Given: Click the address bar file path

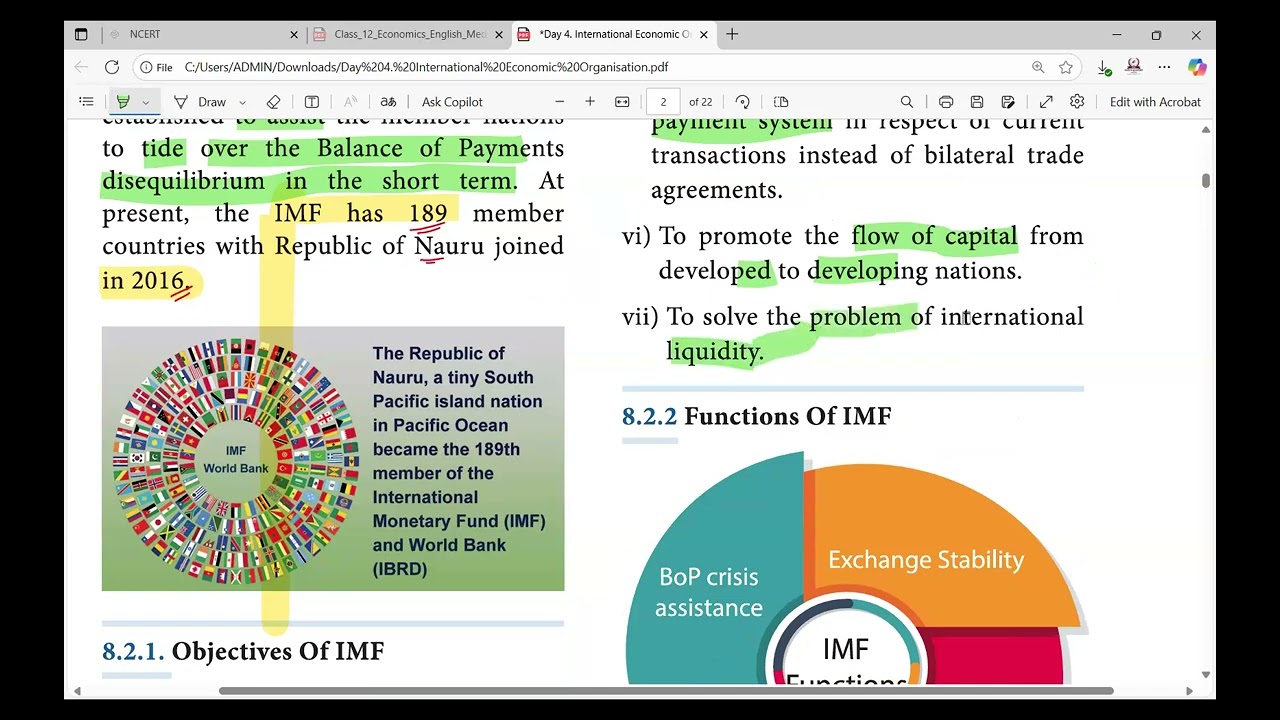Looking at the screenshot, I should click(426, 67).
